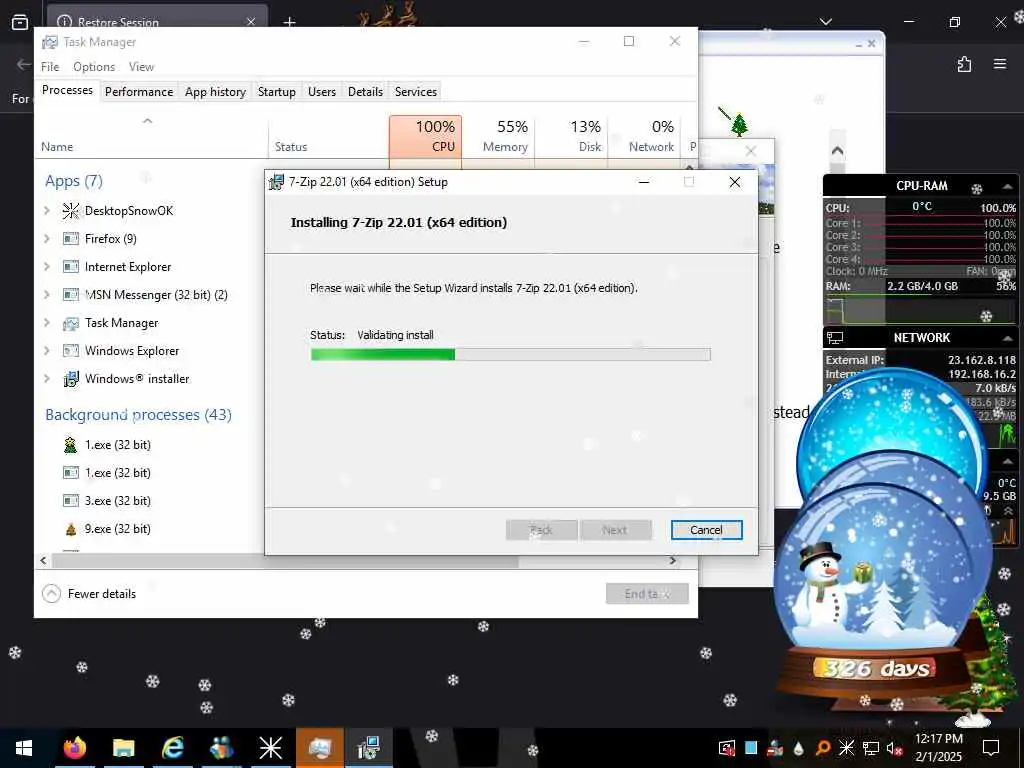1024x768 pixels.
Task: Select the Processes tab
Action: pyautogui.click(x=67, y=90)
